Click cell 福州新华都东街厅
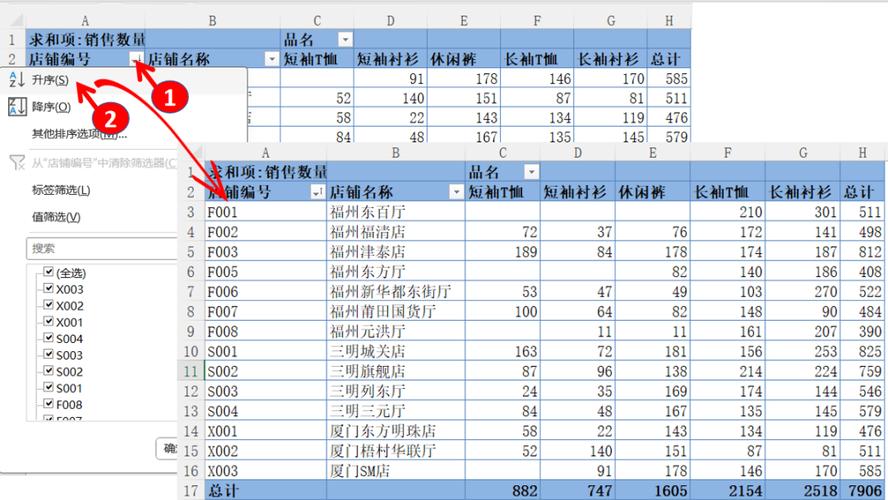 point(396,292)
